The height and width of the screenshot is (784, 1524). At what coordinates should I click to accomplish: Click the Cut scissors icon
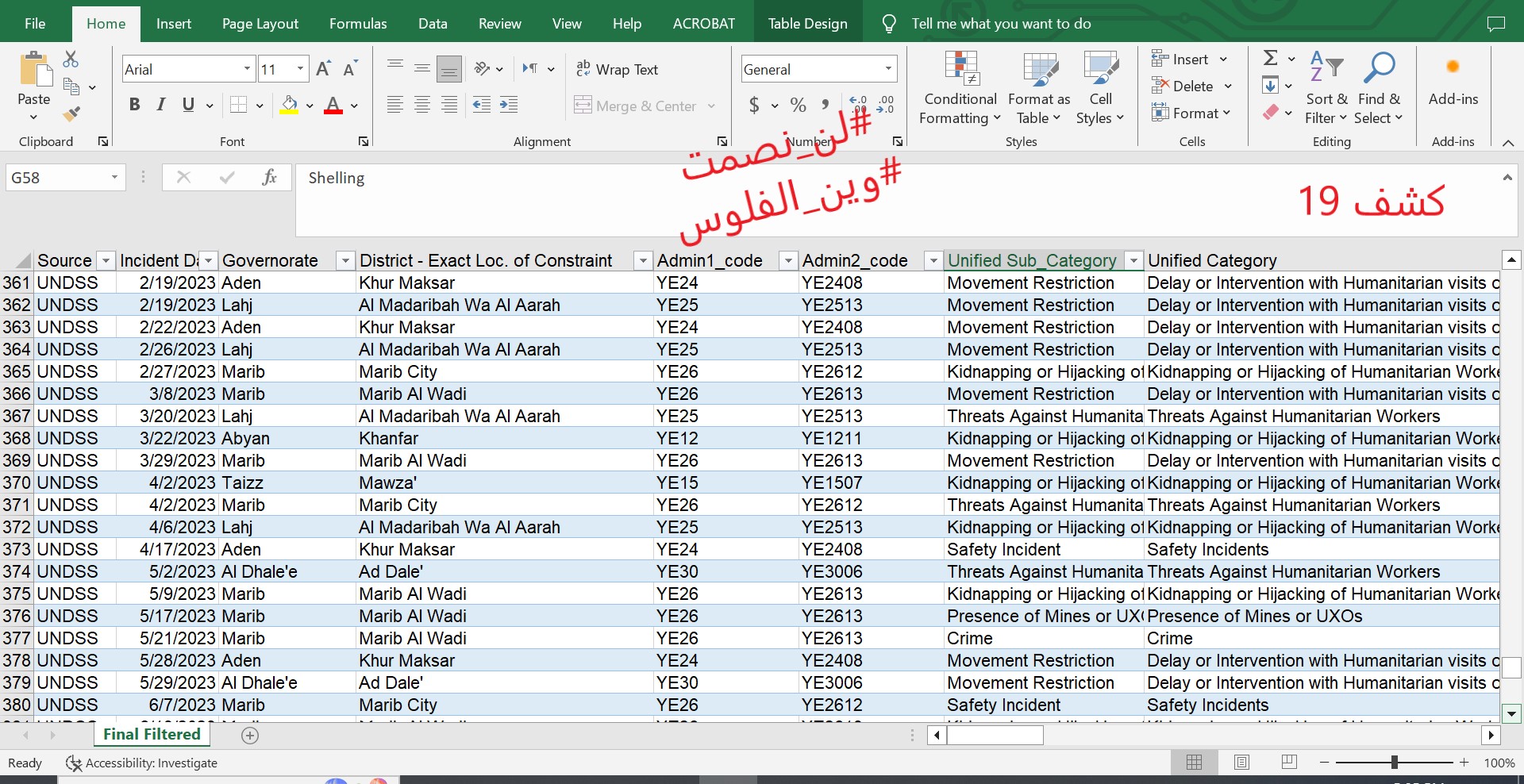point(71,60)
